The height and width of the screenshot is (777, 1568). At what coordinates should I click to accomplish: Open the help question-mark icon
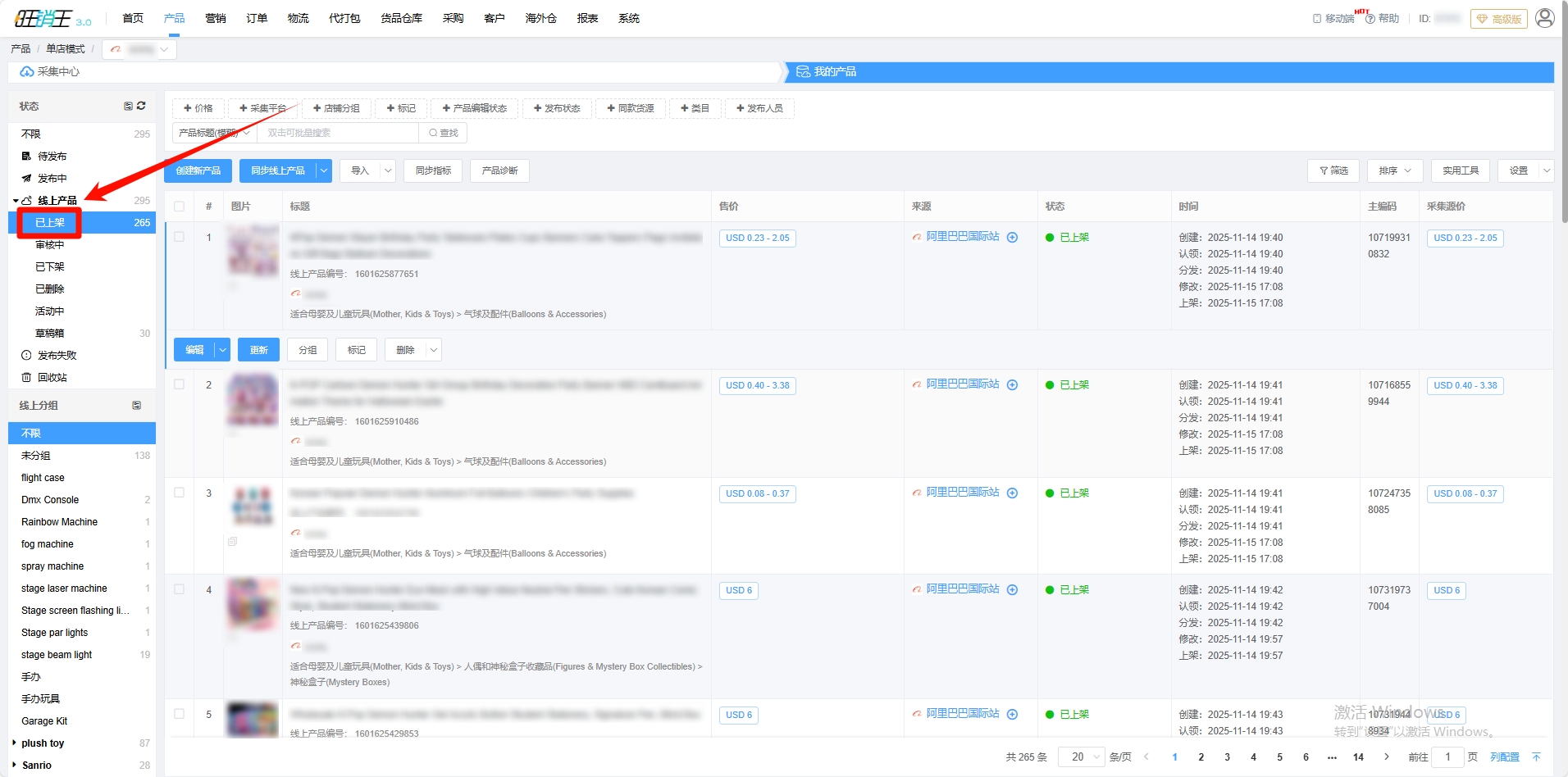point(1370,19)
